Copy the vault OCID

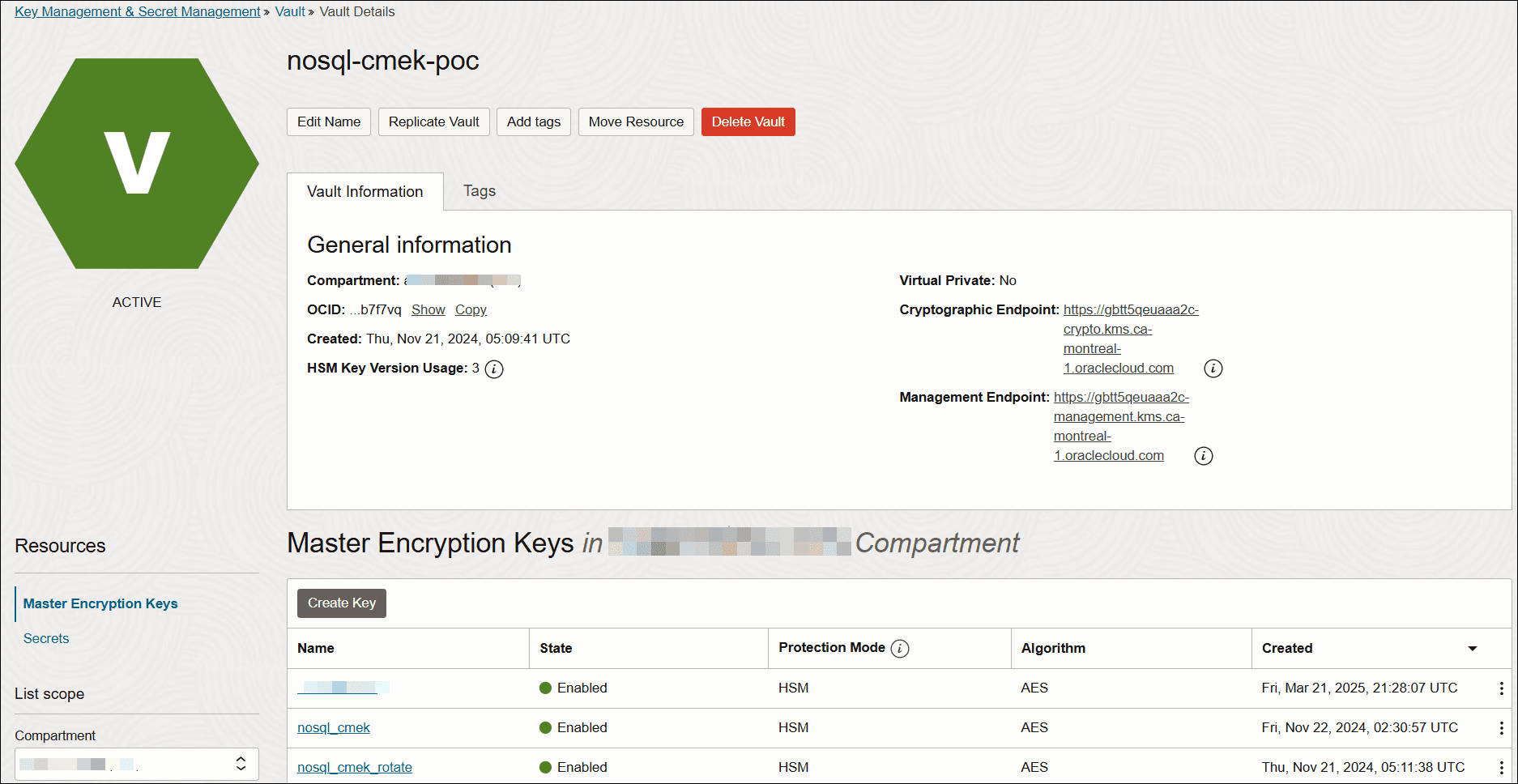(471, 309)
